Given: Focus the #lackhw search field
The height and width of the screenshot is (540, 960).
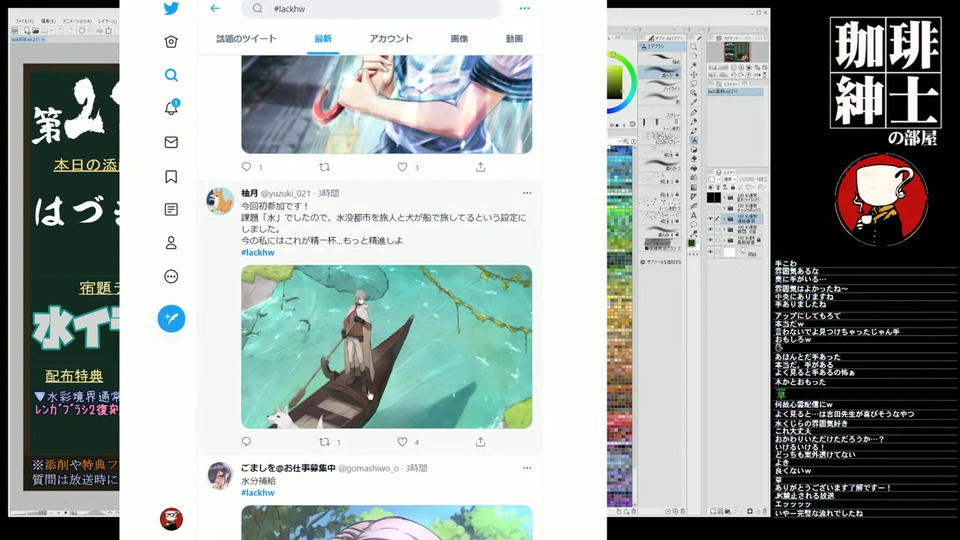Looking at the screenshot, I should click(371, 9).
